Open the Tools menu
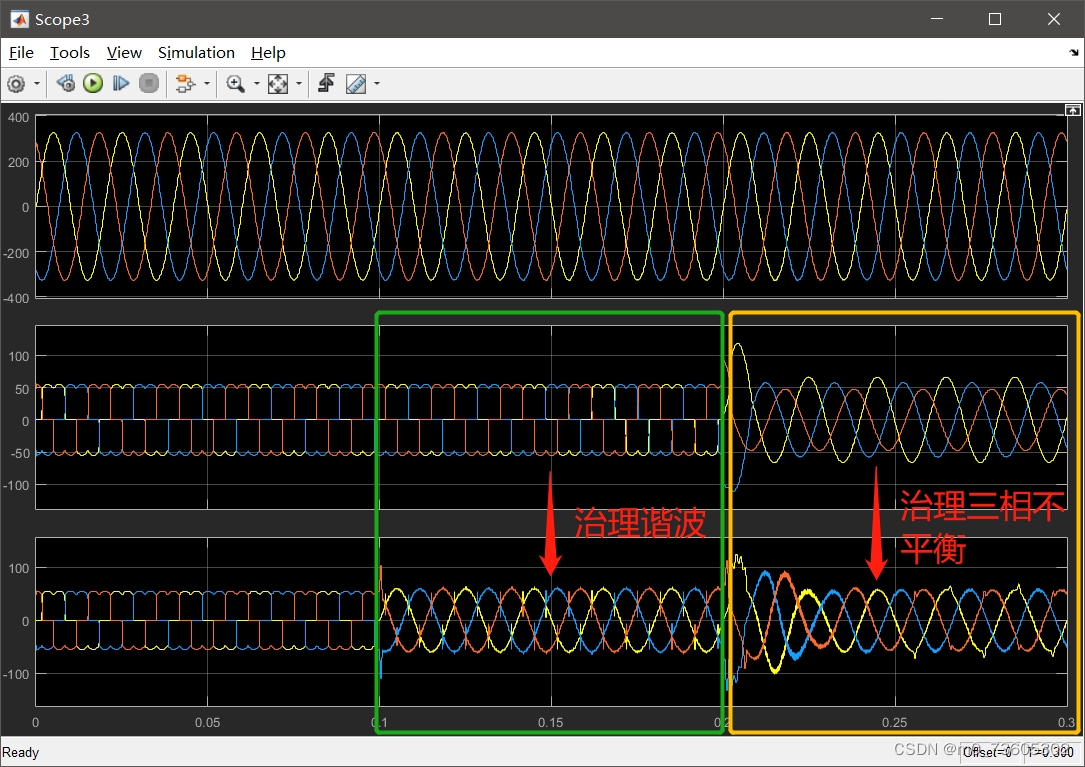Image resolution: width=1085 pixels, height=767 pixels. (69, 52)
